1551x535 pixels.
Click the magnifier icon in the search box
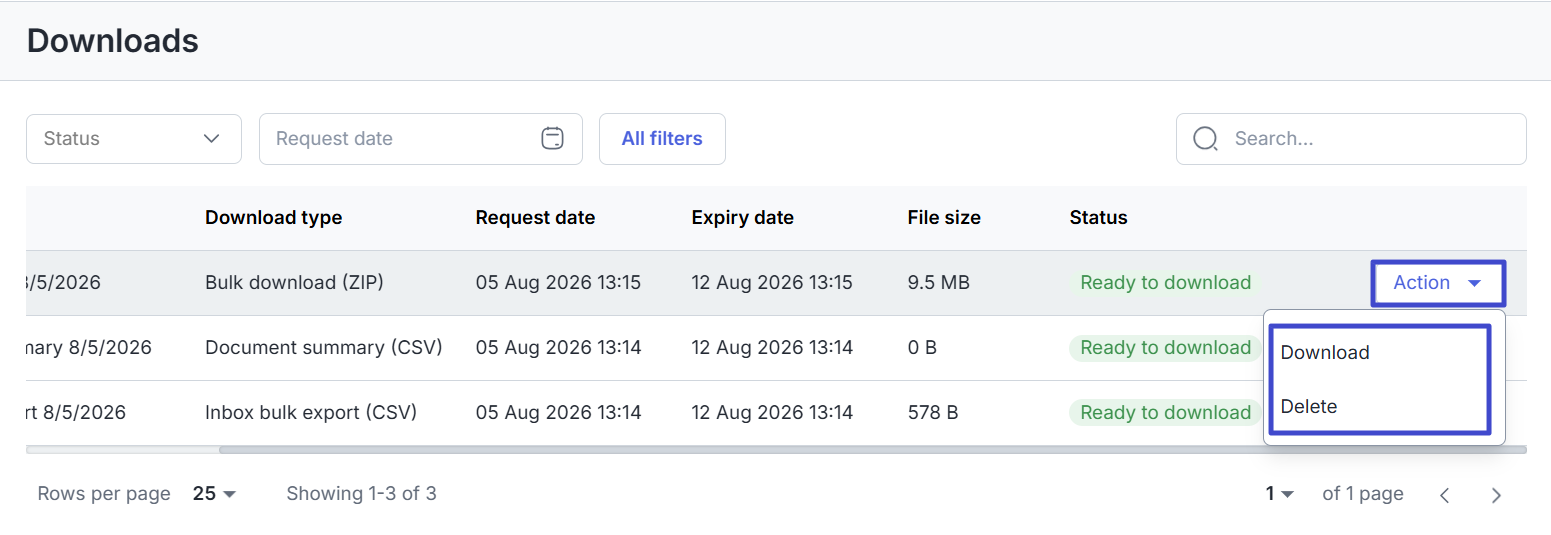click(x=1206, y=138)
